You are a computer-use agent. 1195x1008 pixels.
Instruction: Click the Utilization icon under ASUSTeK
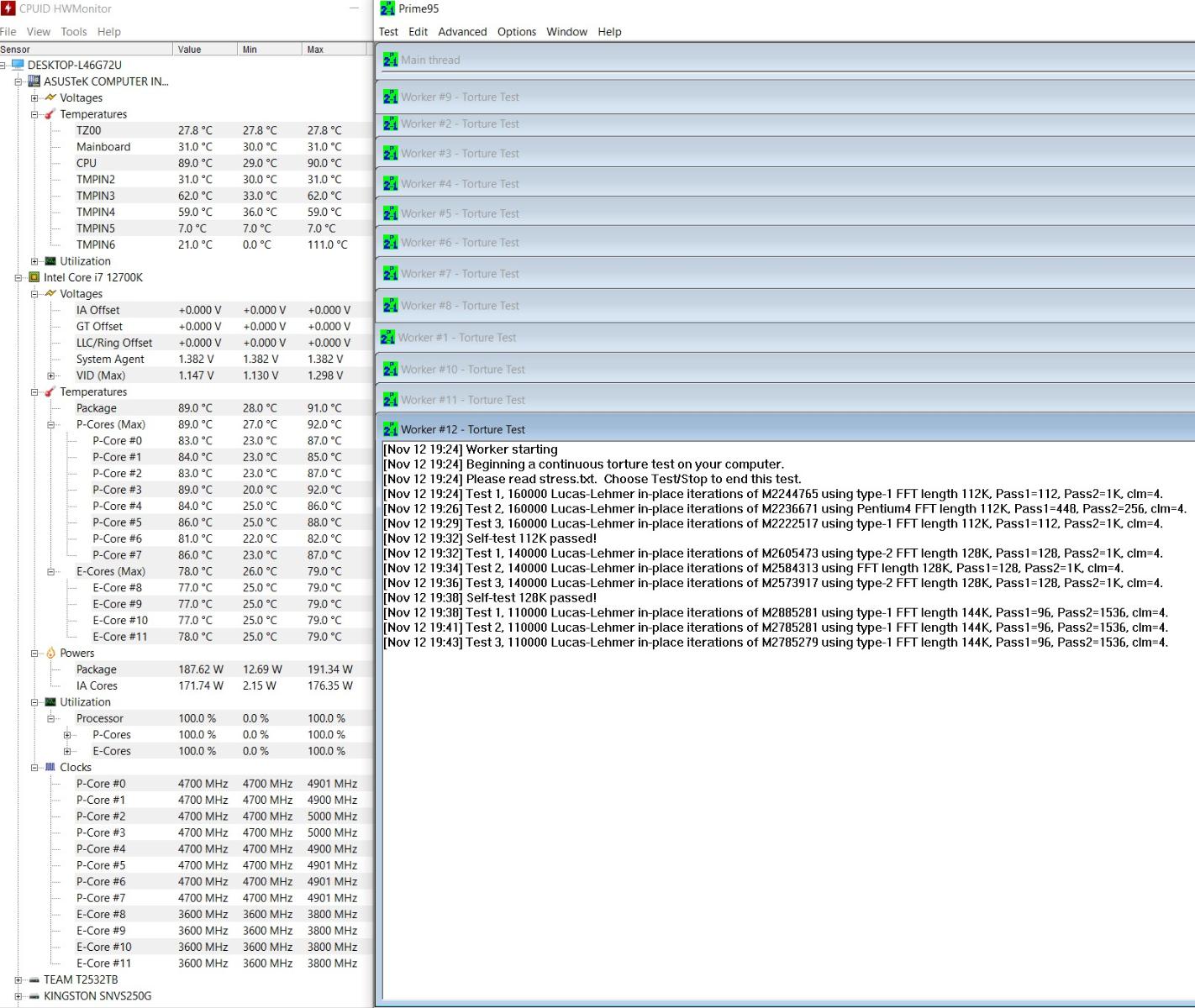click(x=50, y=261)
